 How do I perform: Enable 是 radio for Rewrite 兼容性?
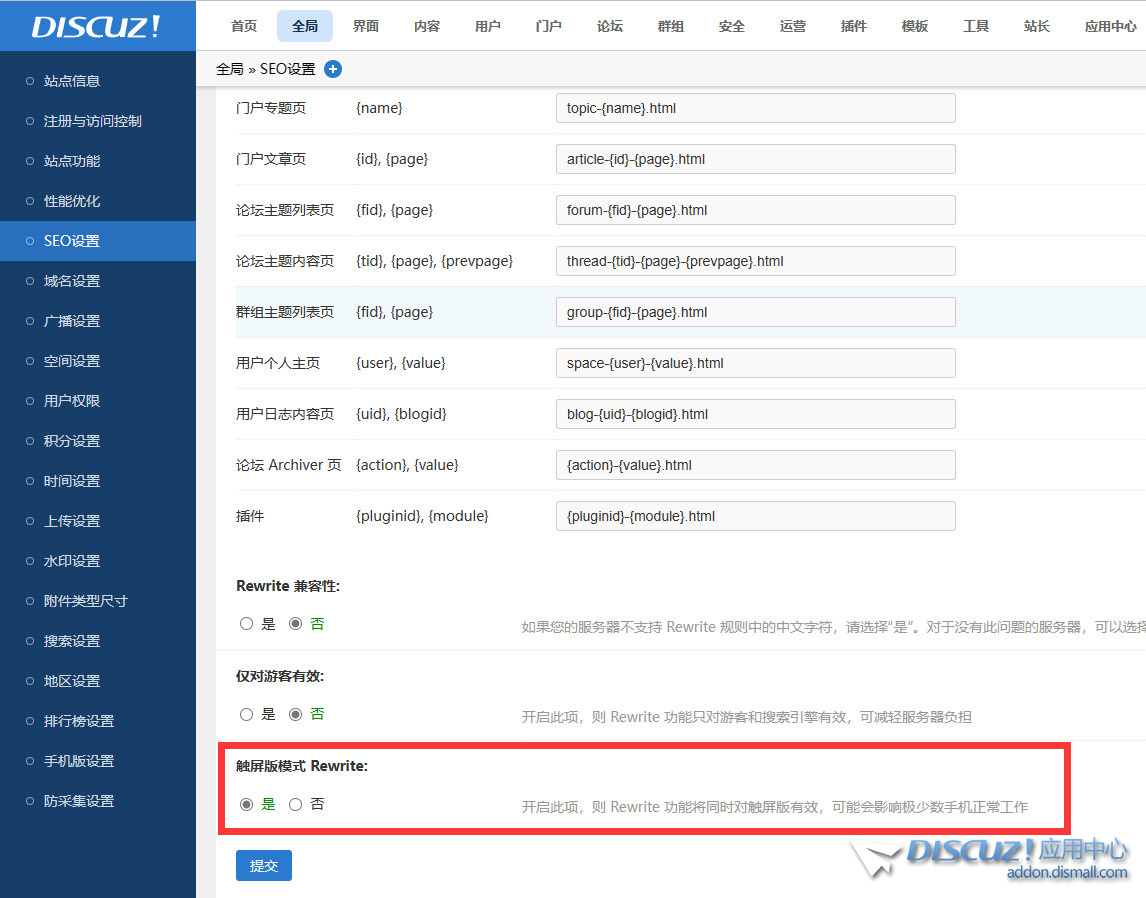(x=246, y=623)
